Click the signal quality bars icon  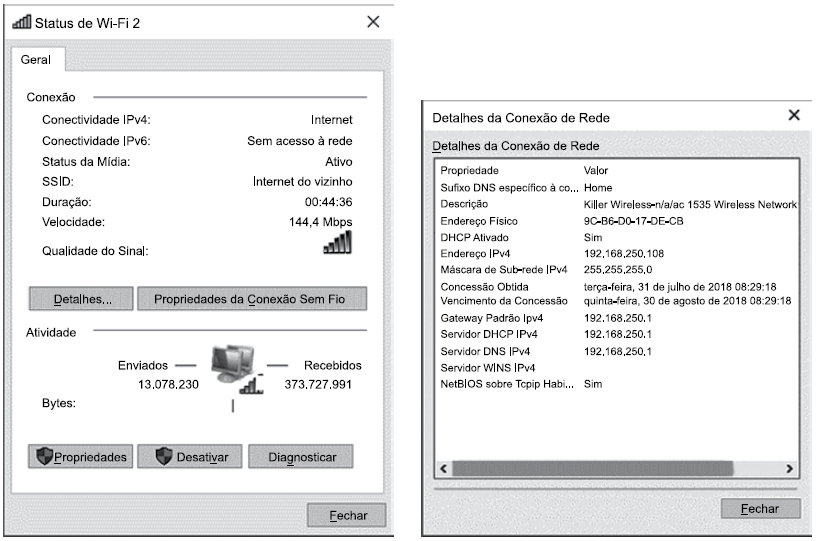[339, 243]
